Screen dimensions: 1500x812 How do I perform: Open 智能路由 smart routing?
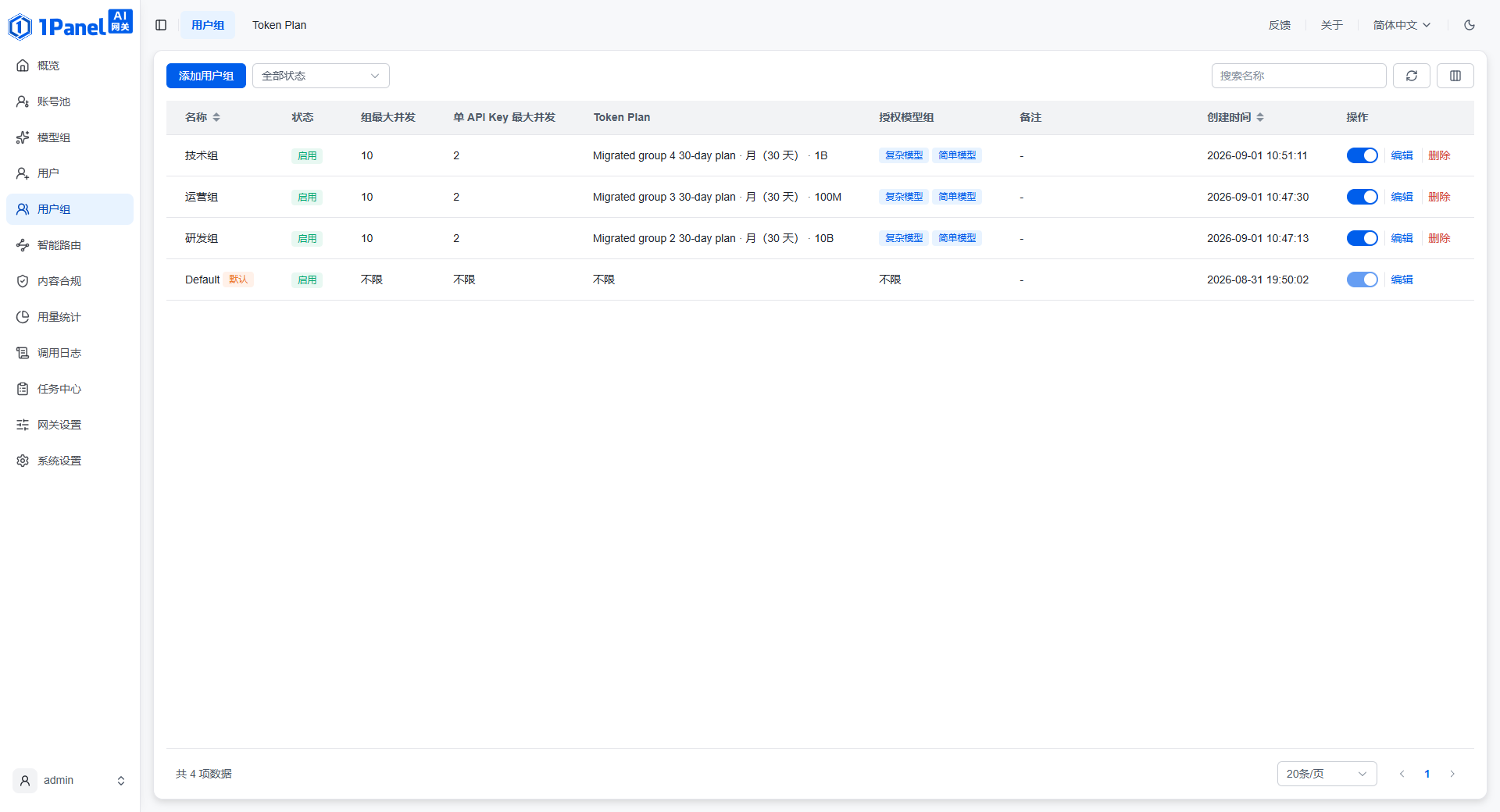click(x=70, y=245)
